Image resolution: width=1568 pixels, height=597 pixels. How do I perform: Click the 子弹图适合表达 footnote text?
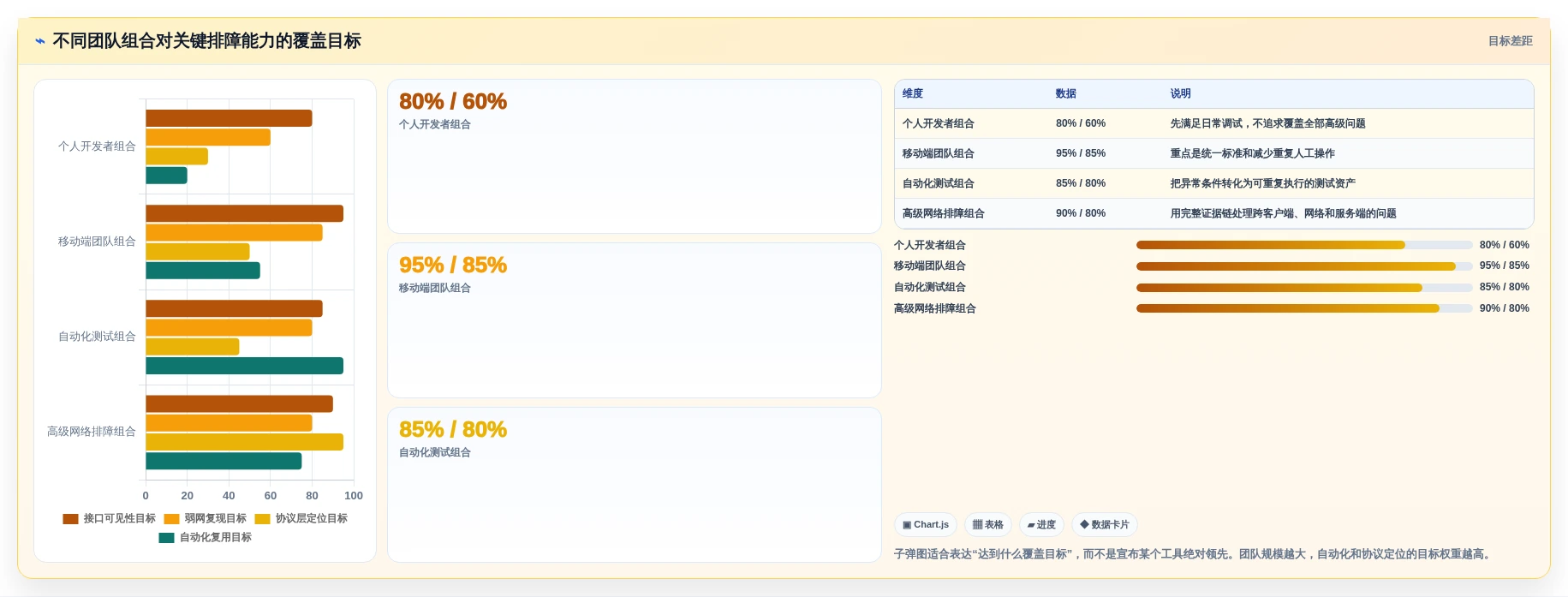click(1195, 554)
